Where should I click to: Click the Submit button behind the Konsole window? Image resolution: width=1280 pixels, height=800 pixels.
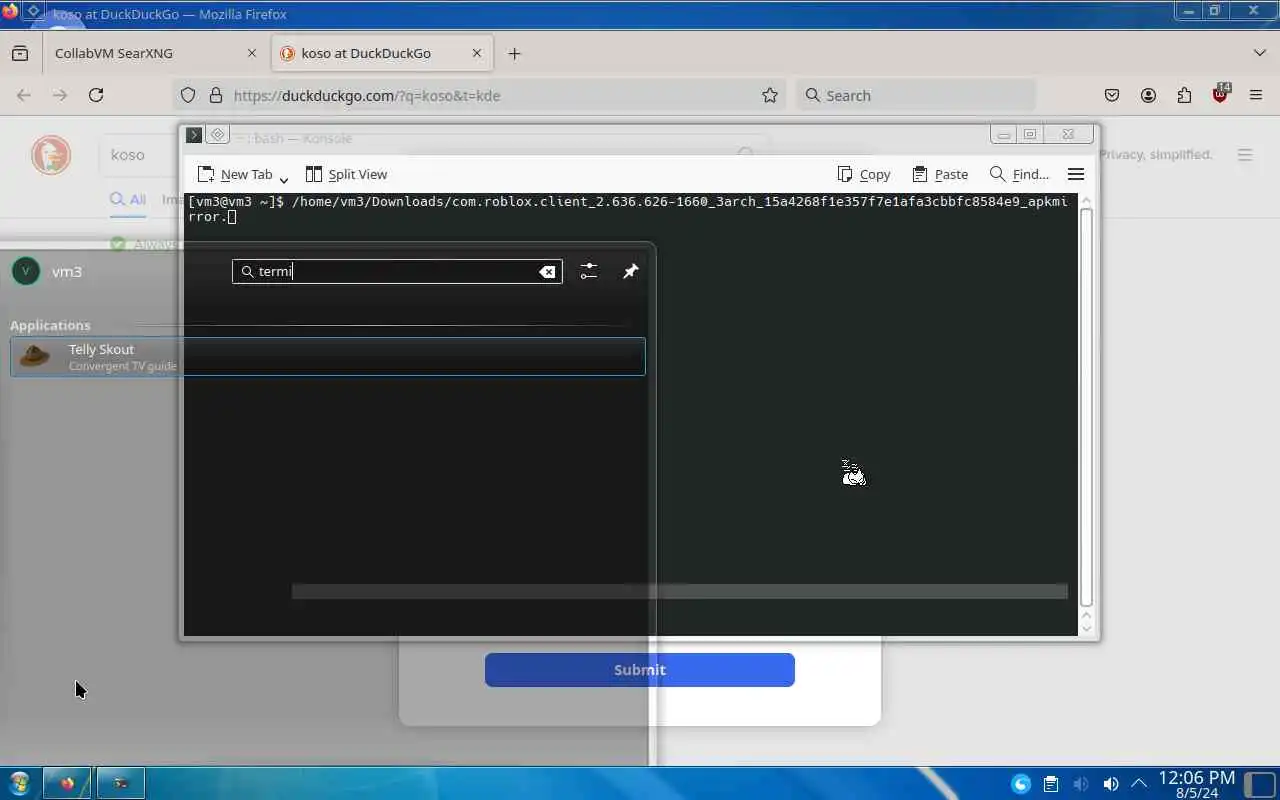tap(639, 670)
